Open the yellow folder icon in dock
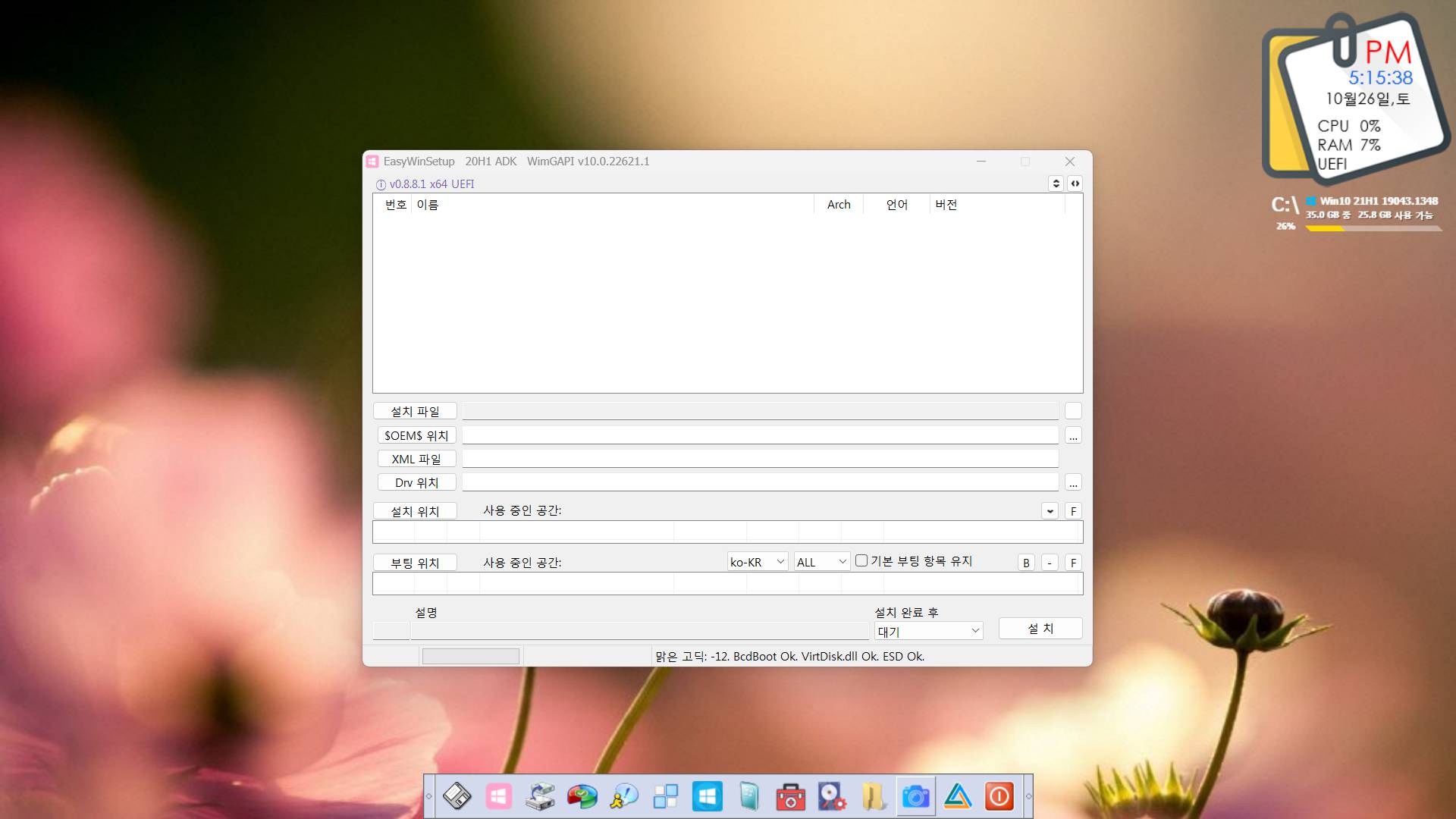 [874, 796]
